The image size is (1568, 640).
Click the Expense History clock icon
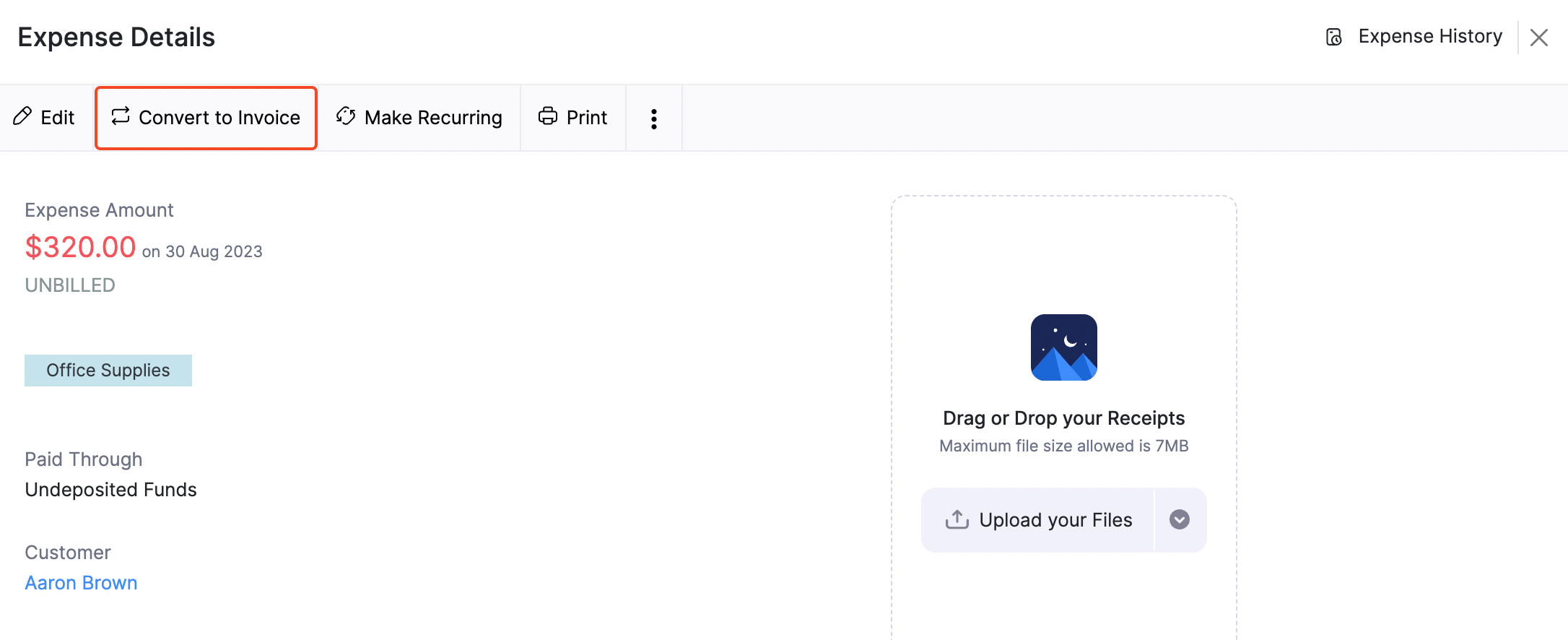[x=1334, y=37]
